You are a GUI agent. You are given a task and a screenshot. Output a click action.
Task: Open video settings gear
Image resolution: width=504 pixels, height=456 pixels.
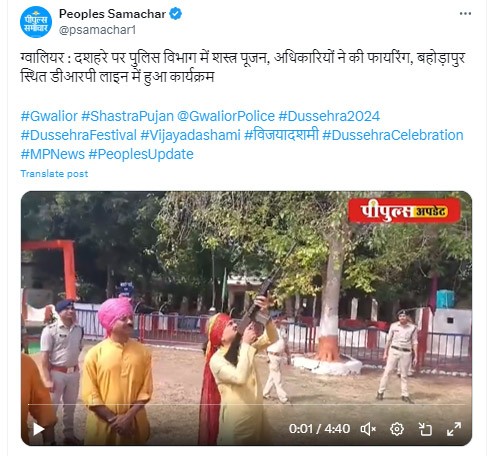click(x=397, y=429)
